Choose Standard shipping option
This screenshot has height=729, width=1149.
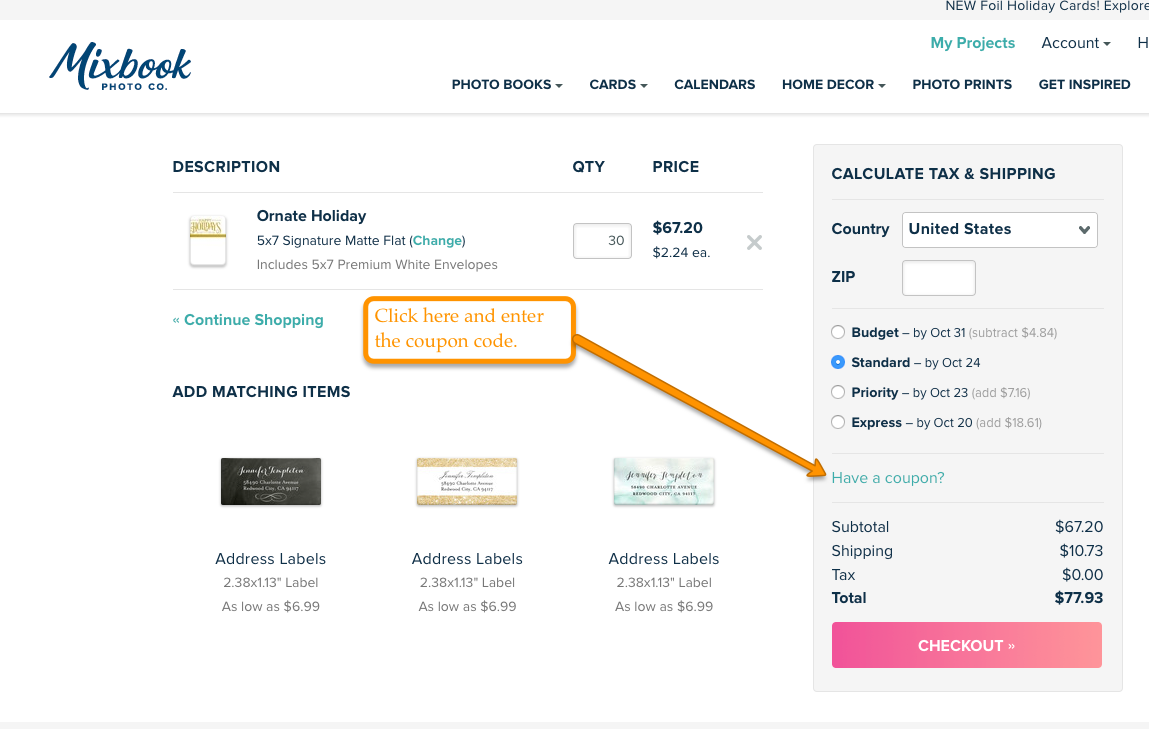[x=838, y=362]
